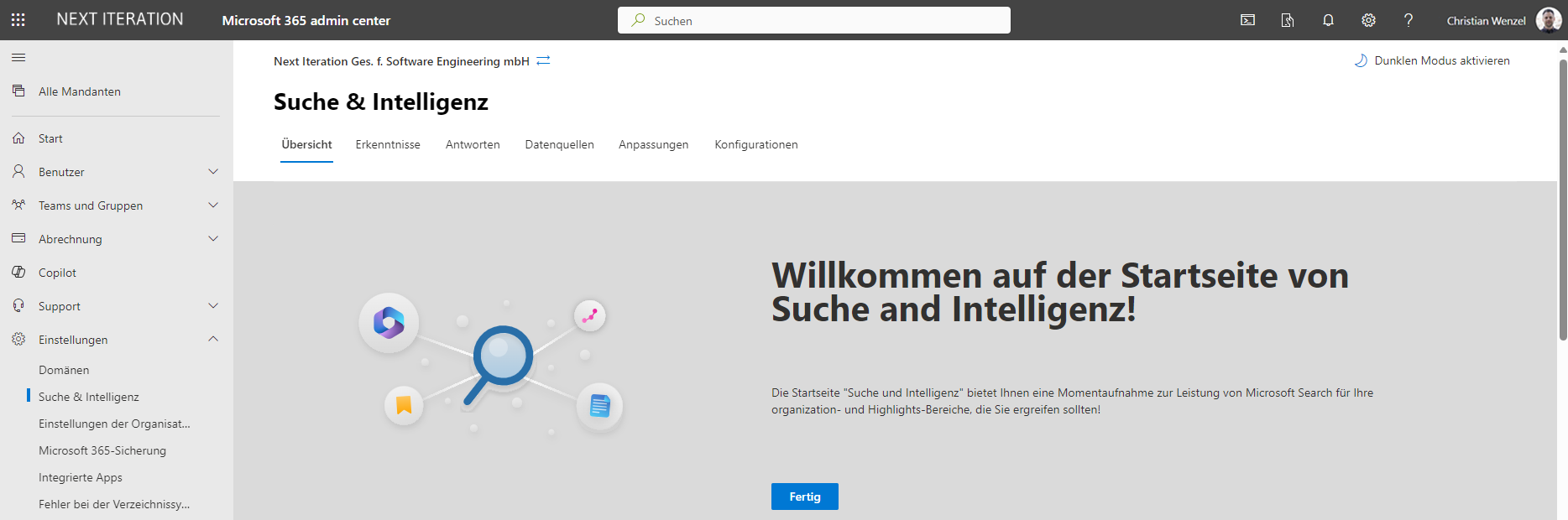This screenshot has height=520, width=1568.
Task: Open the document icon in header
Action: tap(1288, 20)
